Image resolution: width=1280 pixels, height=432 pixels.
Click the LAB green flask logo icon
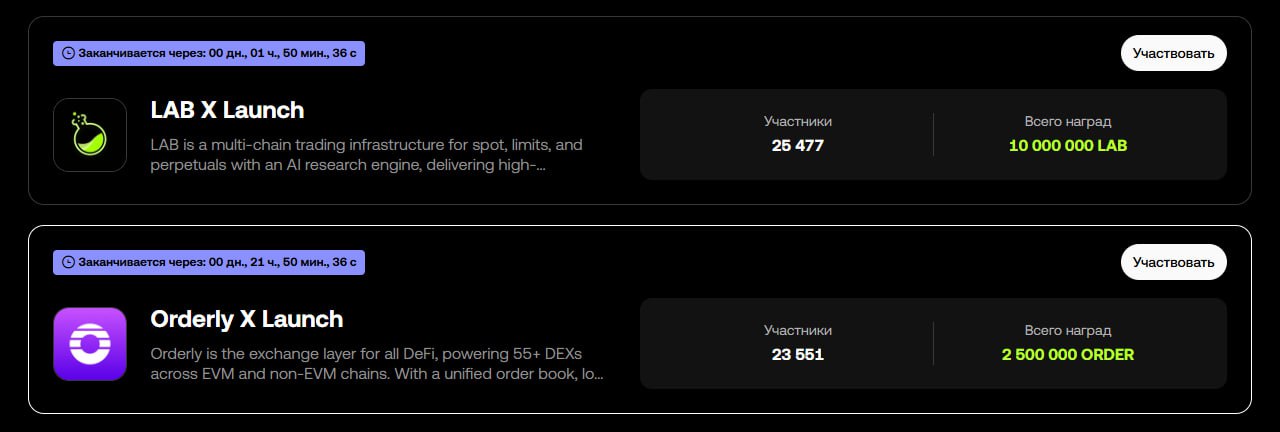pos(90,135)
